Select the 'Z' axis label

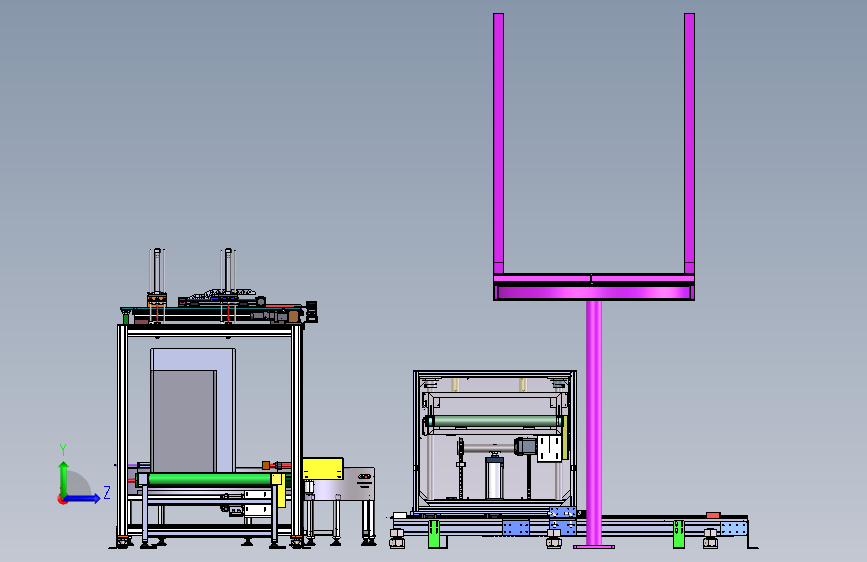[107, 492]
